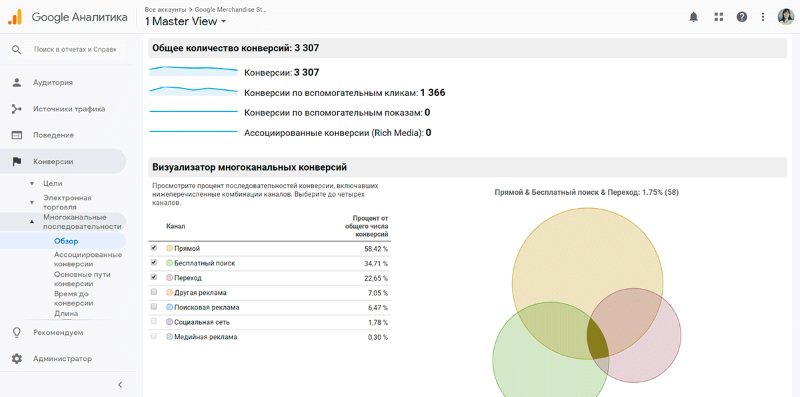Select the Обзор report
800x397 pixels.
[66, 241]
